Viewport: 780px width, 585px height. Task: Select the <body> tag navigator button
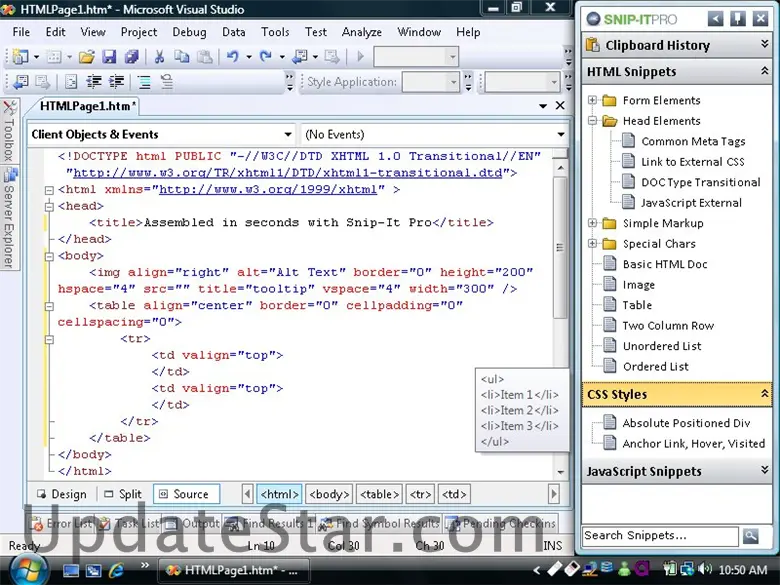[x=329, y=494]
